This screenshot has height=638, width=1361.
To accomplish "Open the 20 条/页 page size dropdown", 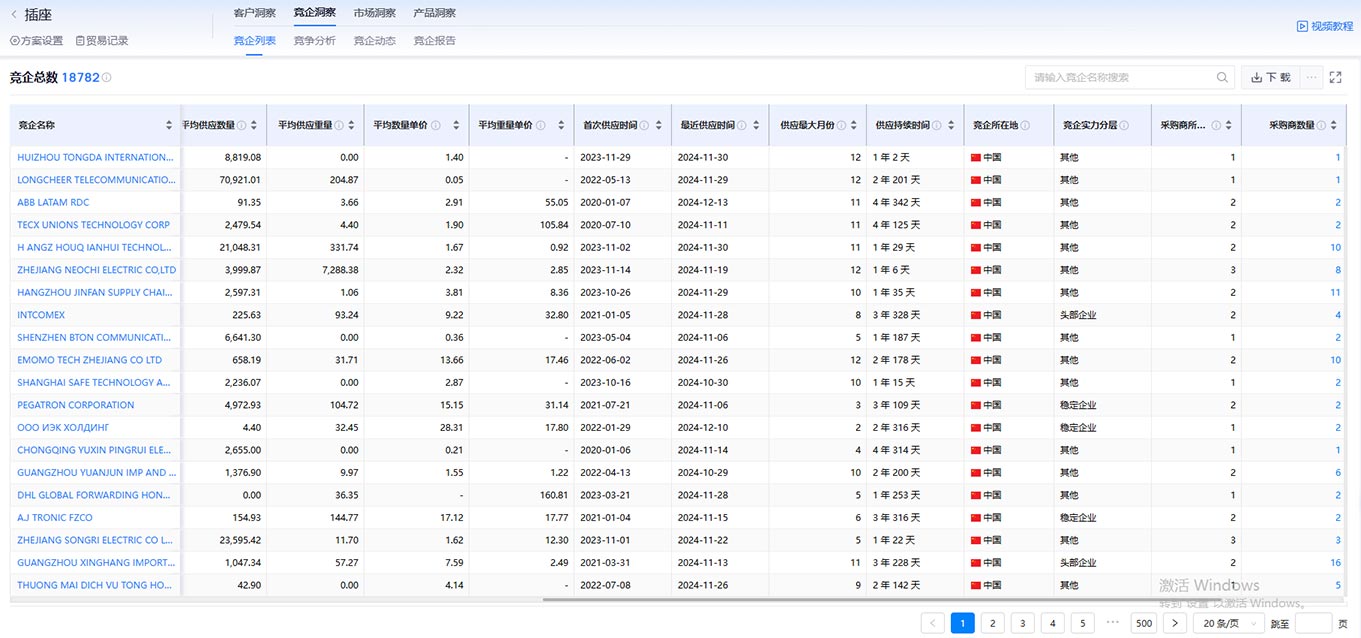I will [x=1228, y=623].
